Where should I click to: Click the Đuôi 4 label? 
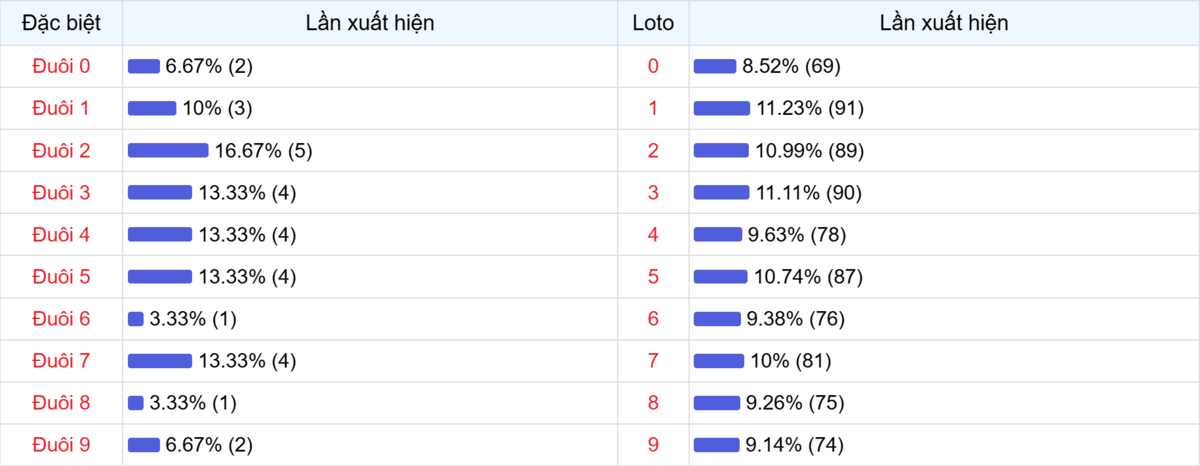tap(61, 235)
